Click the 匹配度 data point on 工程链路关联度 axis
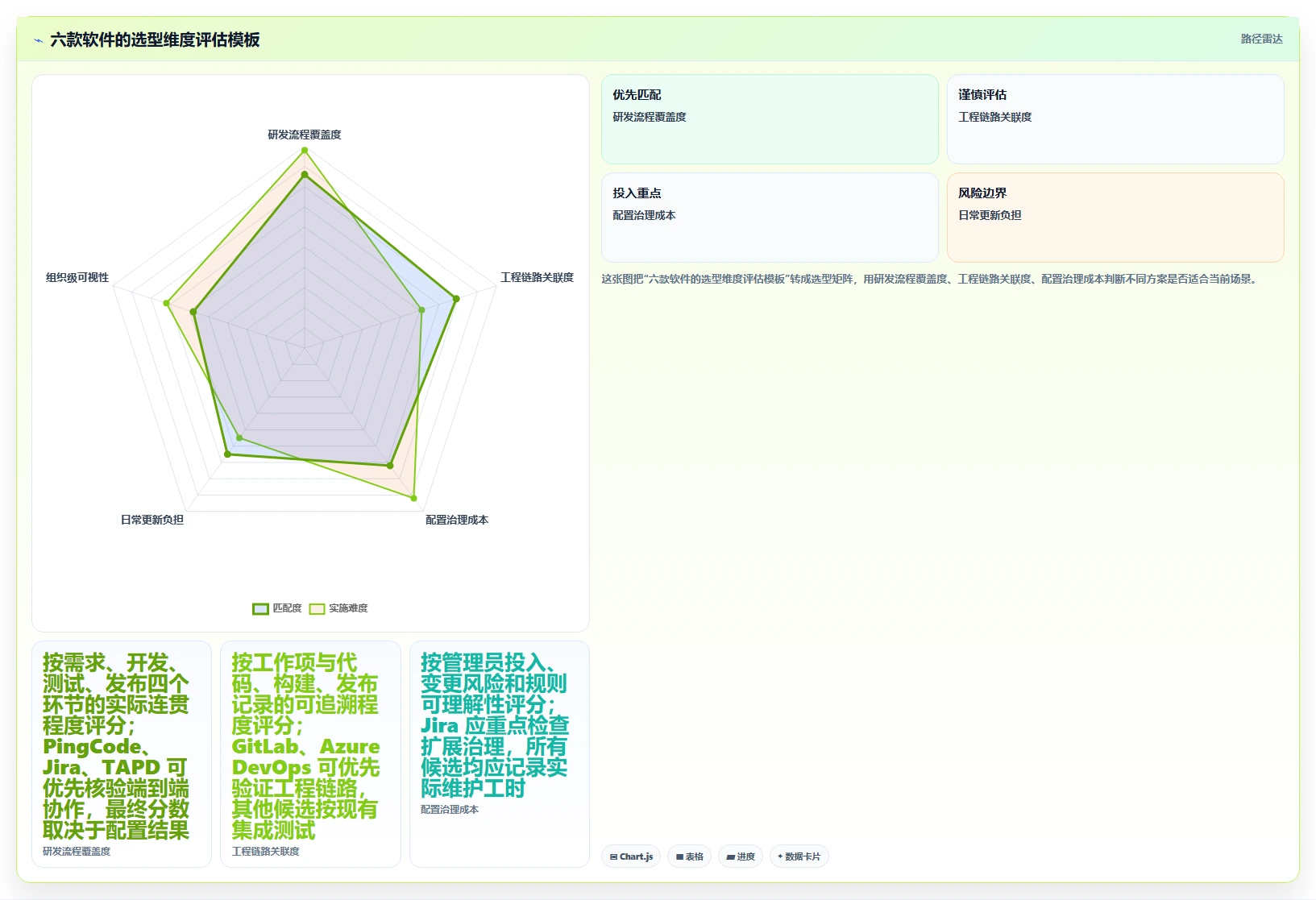This screenshot has height=900, width=1316. (456, 299)
